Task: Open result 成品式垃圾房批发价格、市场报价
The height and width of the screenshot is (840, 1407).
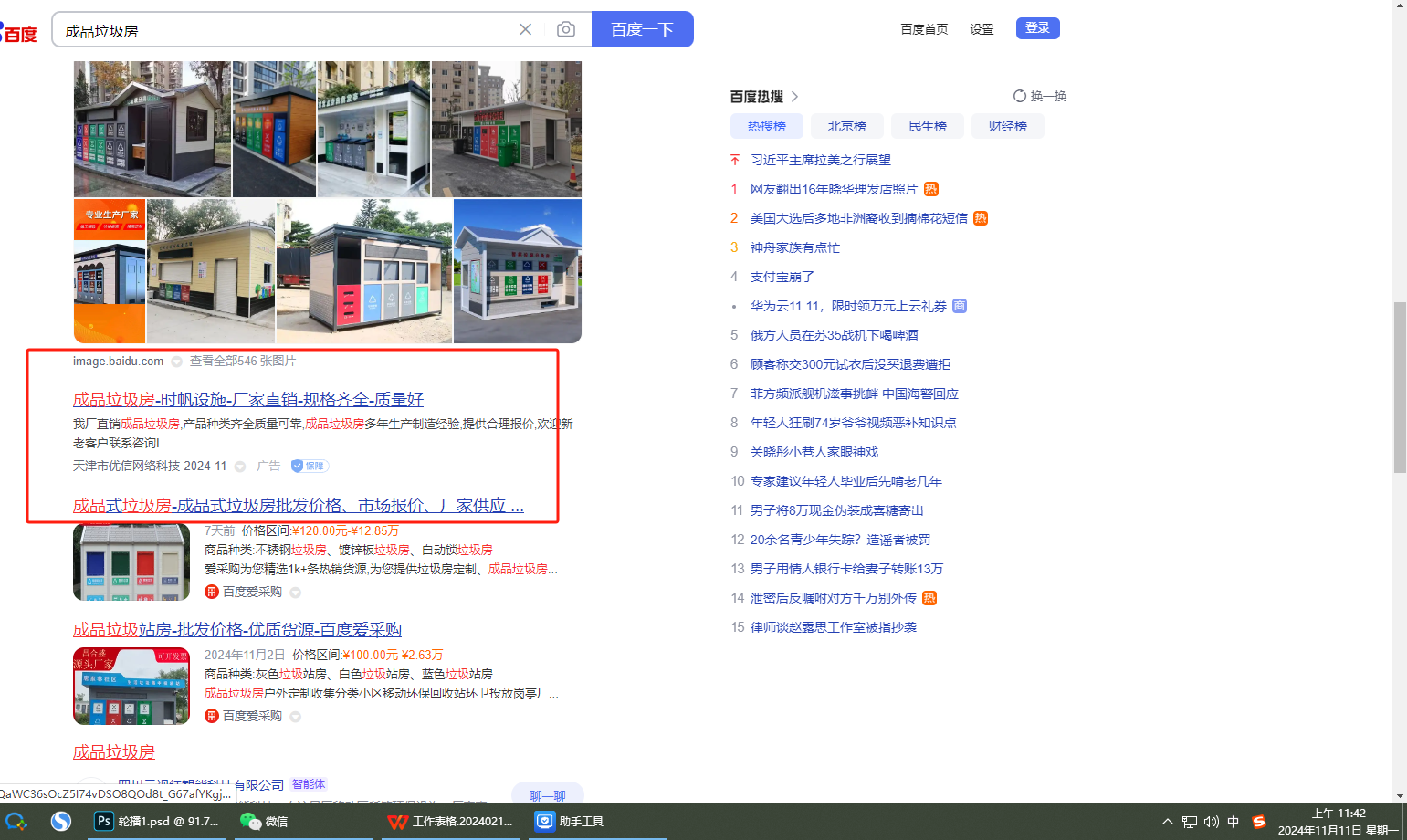Action: [x=299, y=505]
